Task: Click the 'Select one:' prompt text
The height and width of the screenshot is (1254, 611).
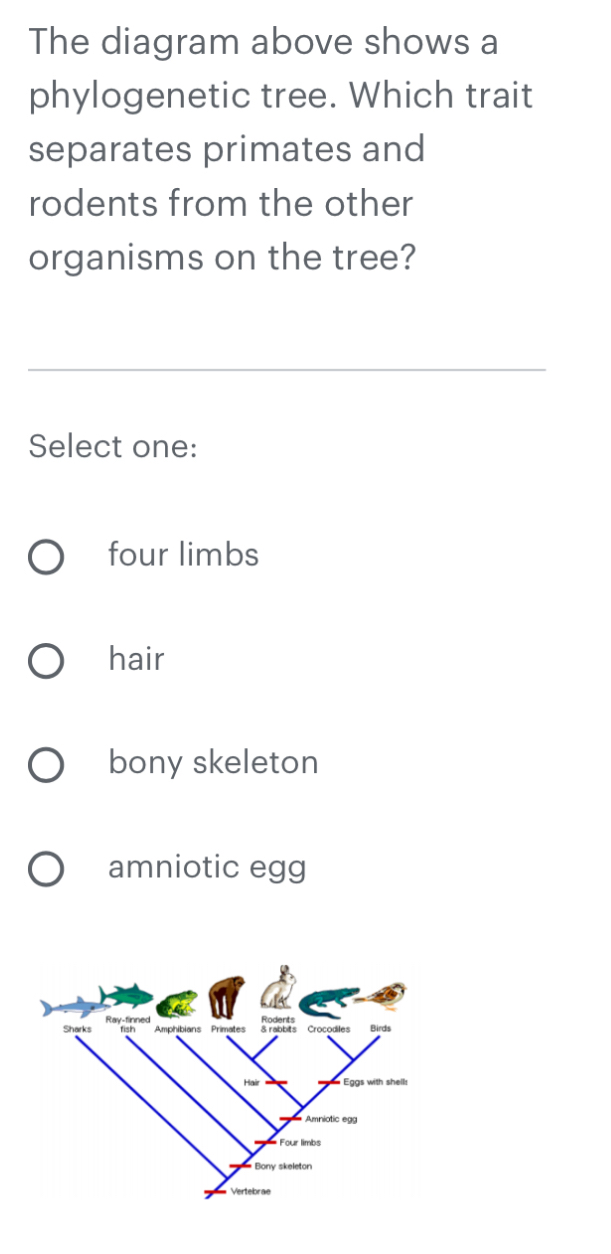Action: tap(113, 446)
